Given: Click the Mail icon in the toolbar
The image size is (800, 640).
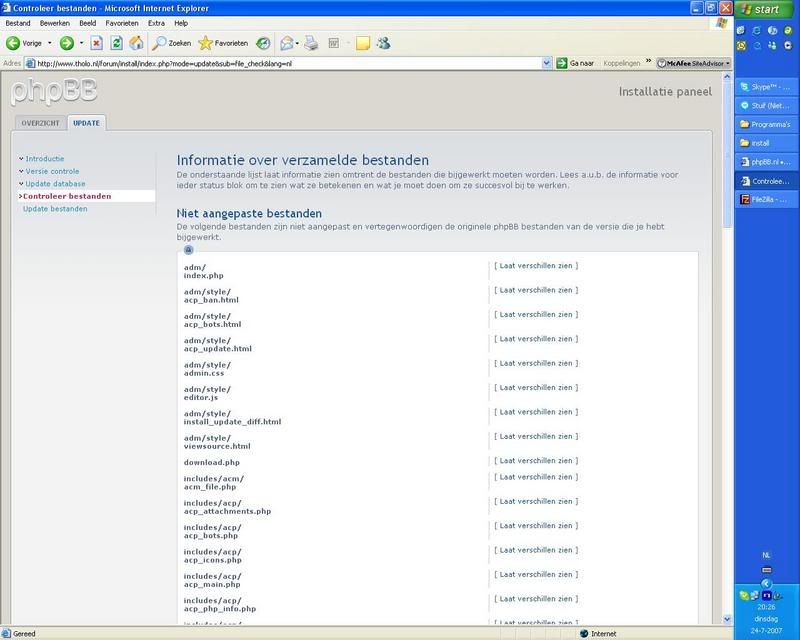Looking at the screenshot, I should (x=287, y=43).
